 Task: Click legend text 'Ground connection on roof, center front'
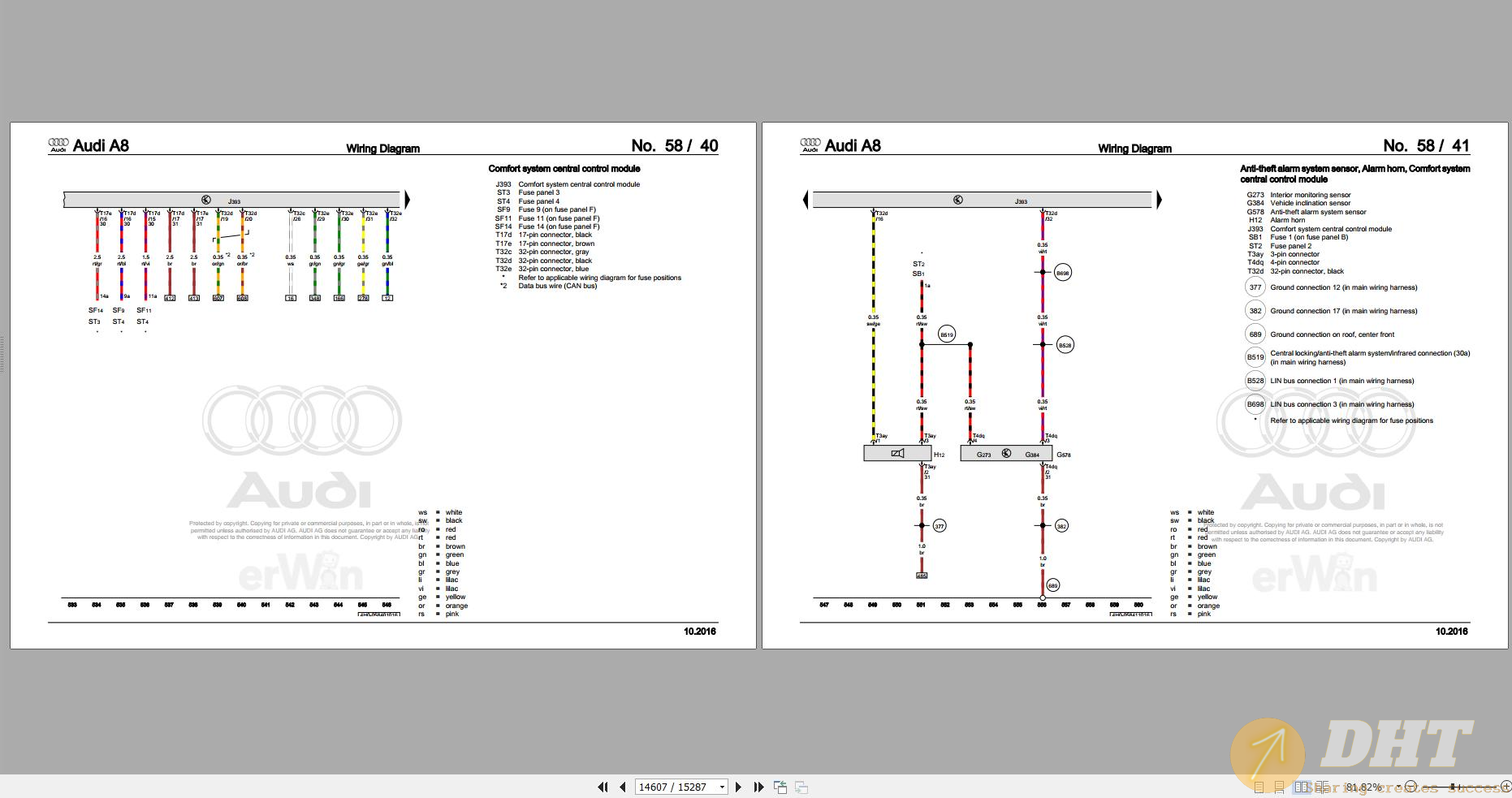coord(1333,334)
